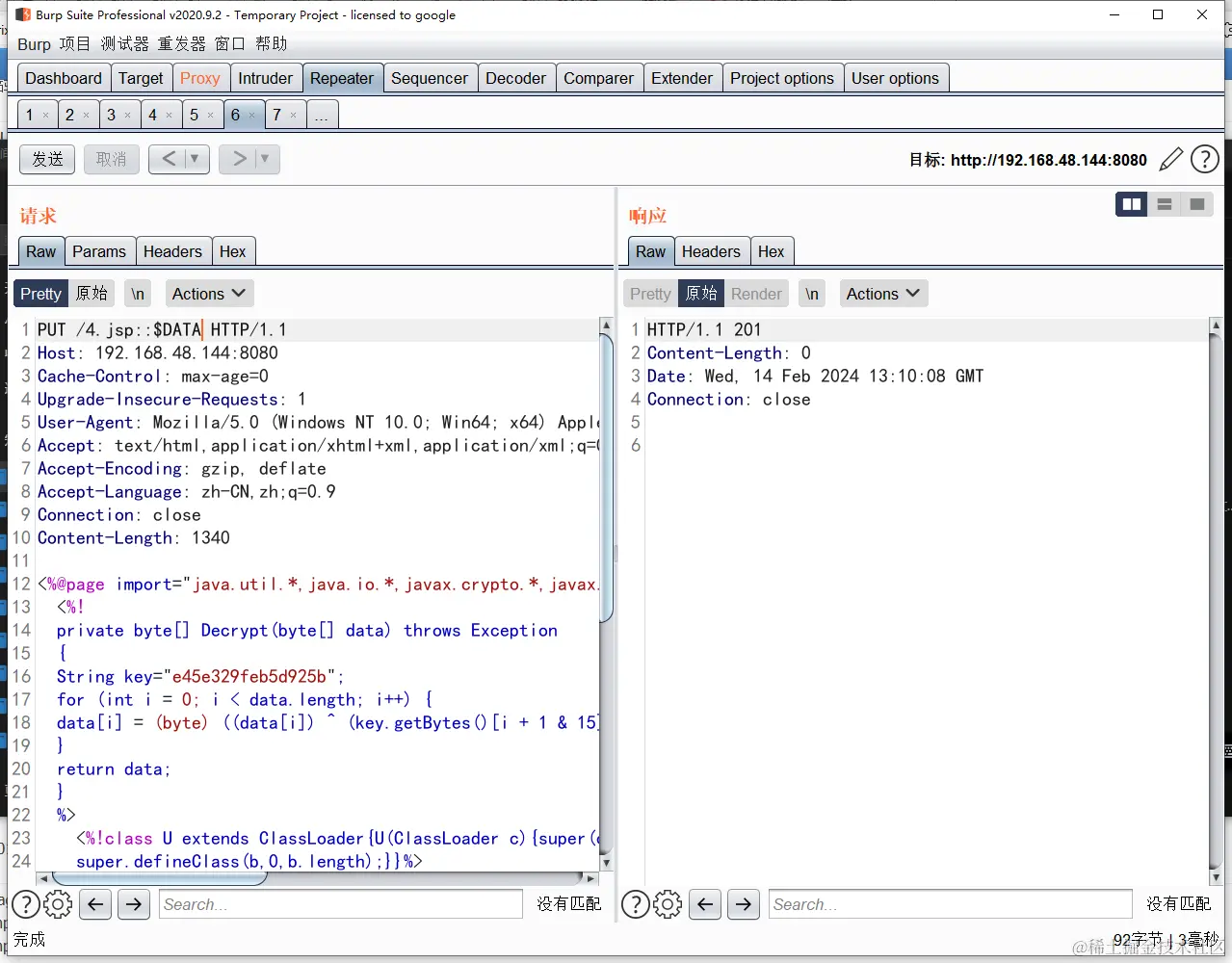
Task: Open Repeater help question mark icon
Action: (1205, 159)
